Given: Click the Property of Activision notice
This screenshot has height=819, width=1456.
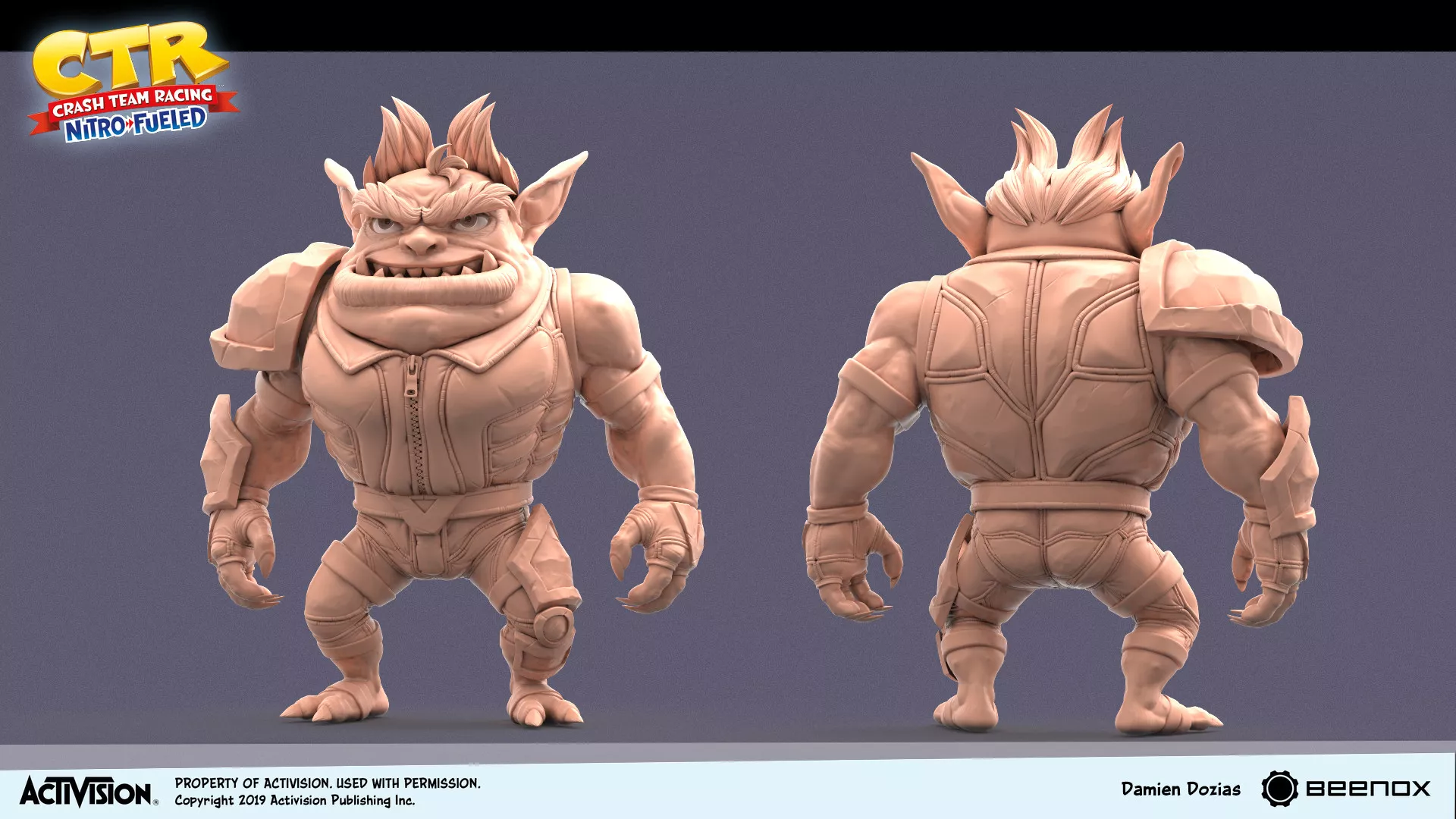Looking at the screenshot, I should point(328,783).
